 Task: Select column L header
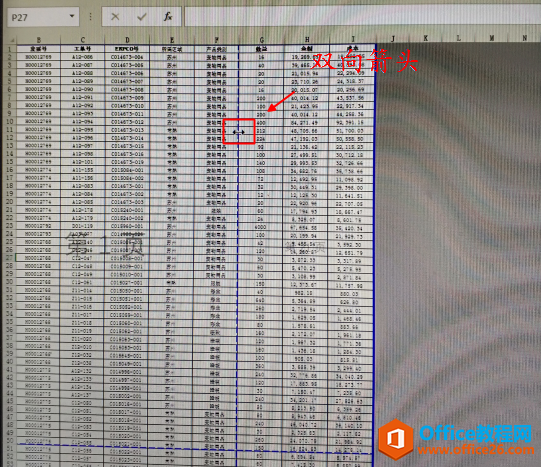(x=459, y=38)
